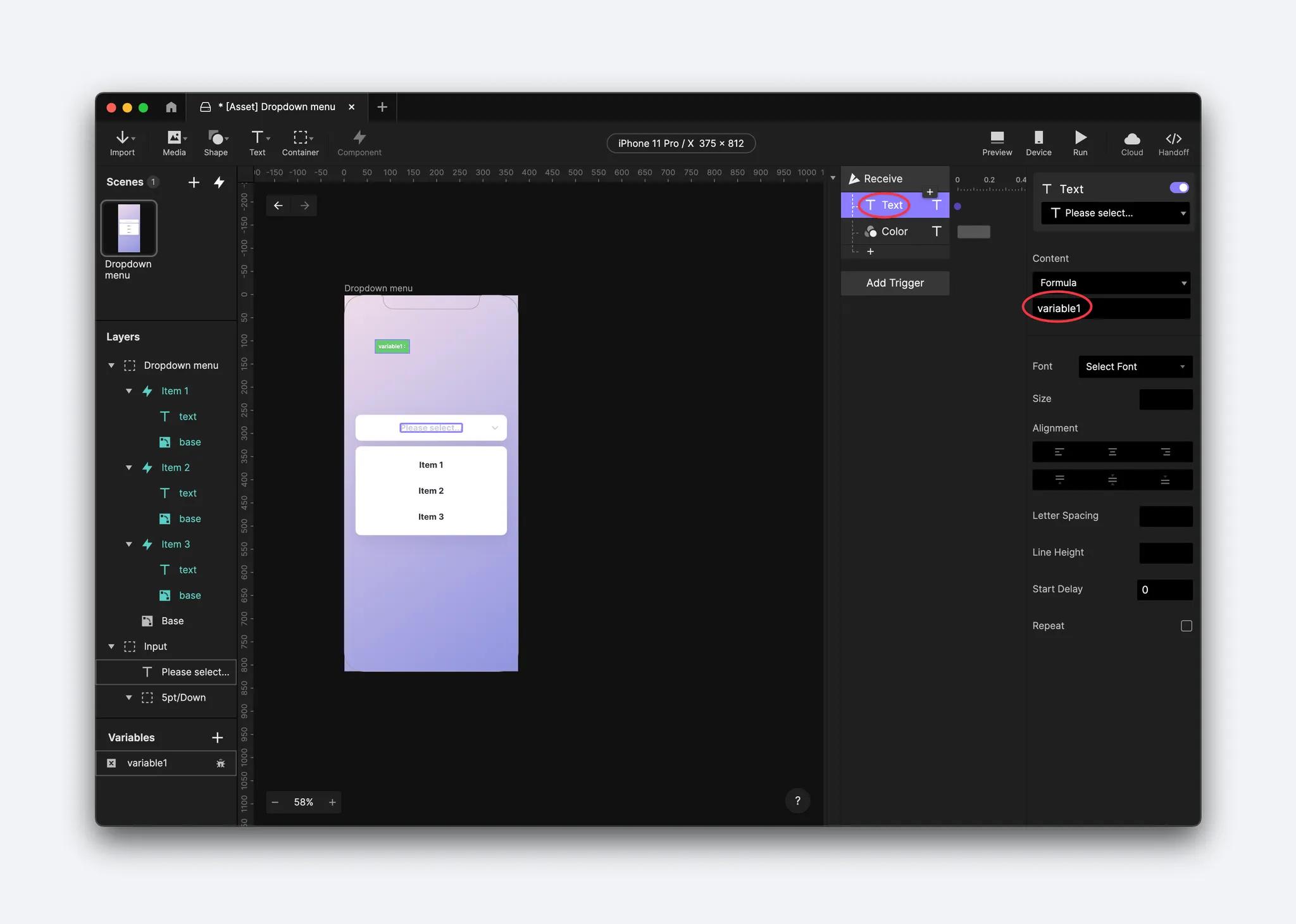Select the Dropdown menu scene thumbnail
This screenshot has width=1296, height=924.
[129, 228]
